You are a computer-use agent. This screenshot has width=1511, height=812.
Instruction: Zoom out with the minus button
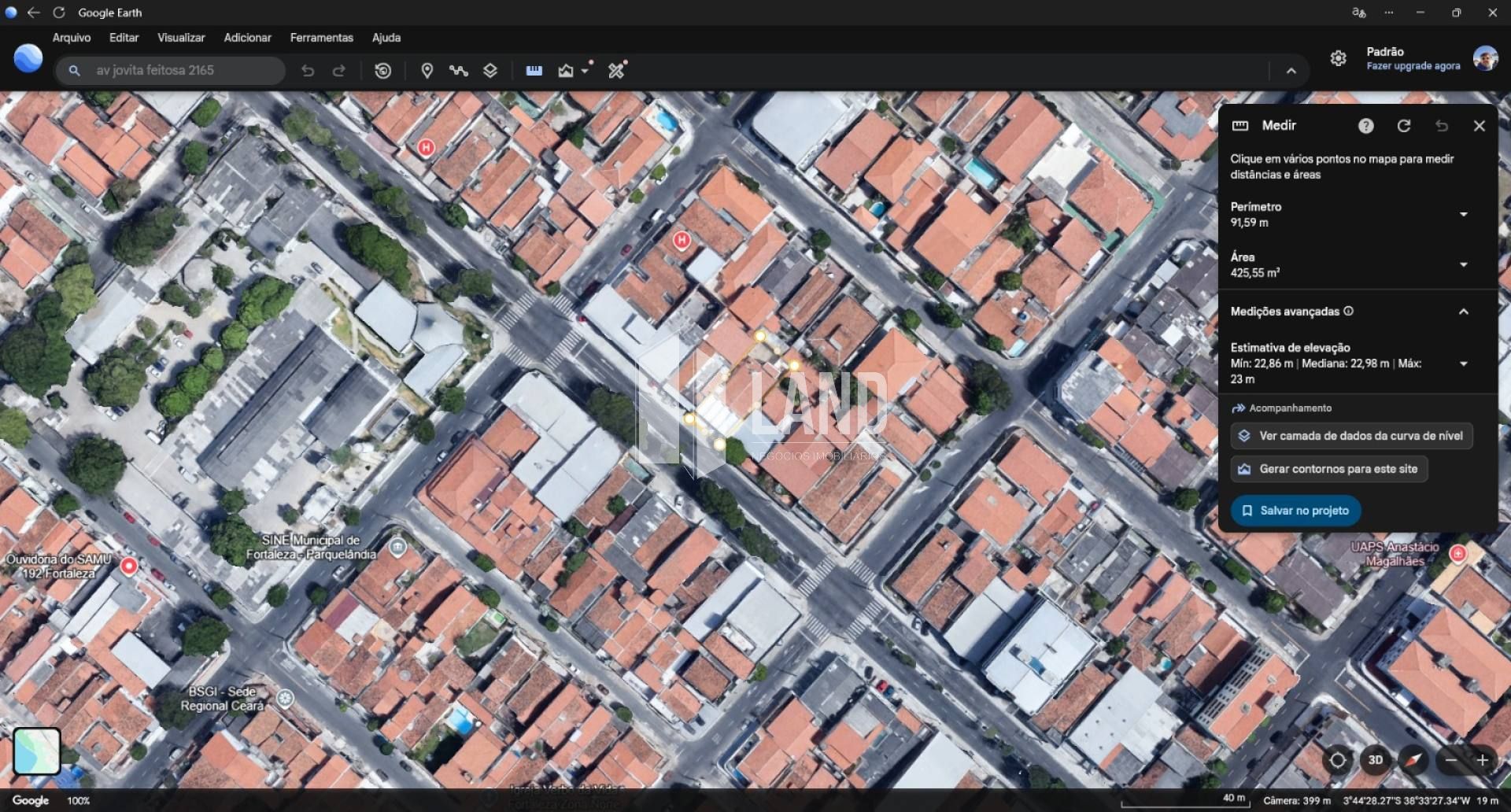pos(1451,760)
